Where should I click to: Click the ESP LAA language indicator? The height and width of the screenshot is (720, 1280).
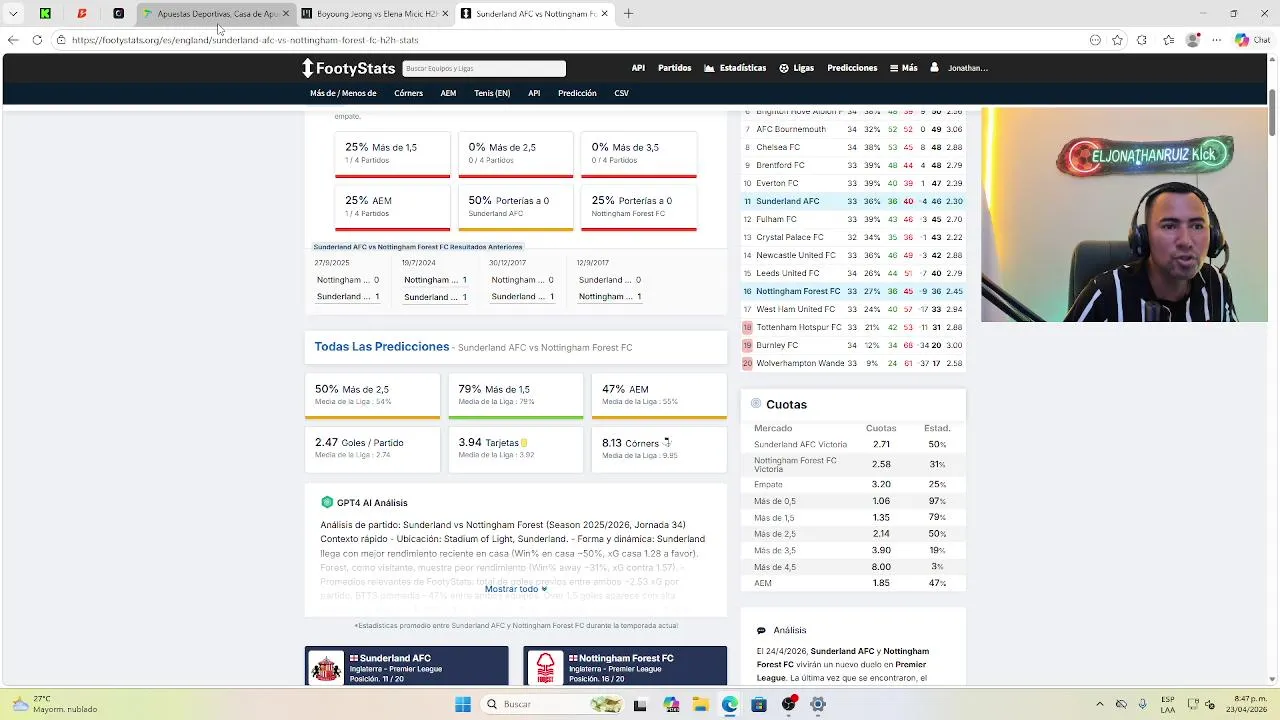[x=1168, y=704]
